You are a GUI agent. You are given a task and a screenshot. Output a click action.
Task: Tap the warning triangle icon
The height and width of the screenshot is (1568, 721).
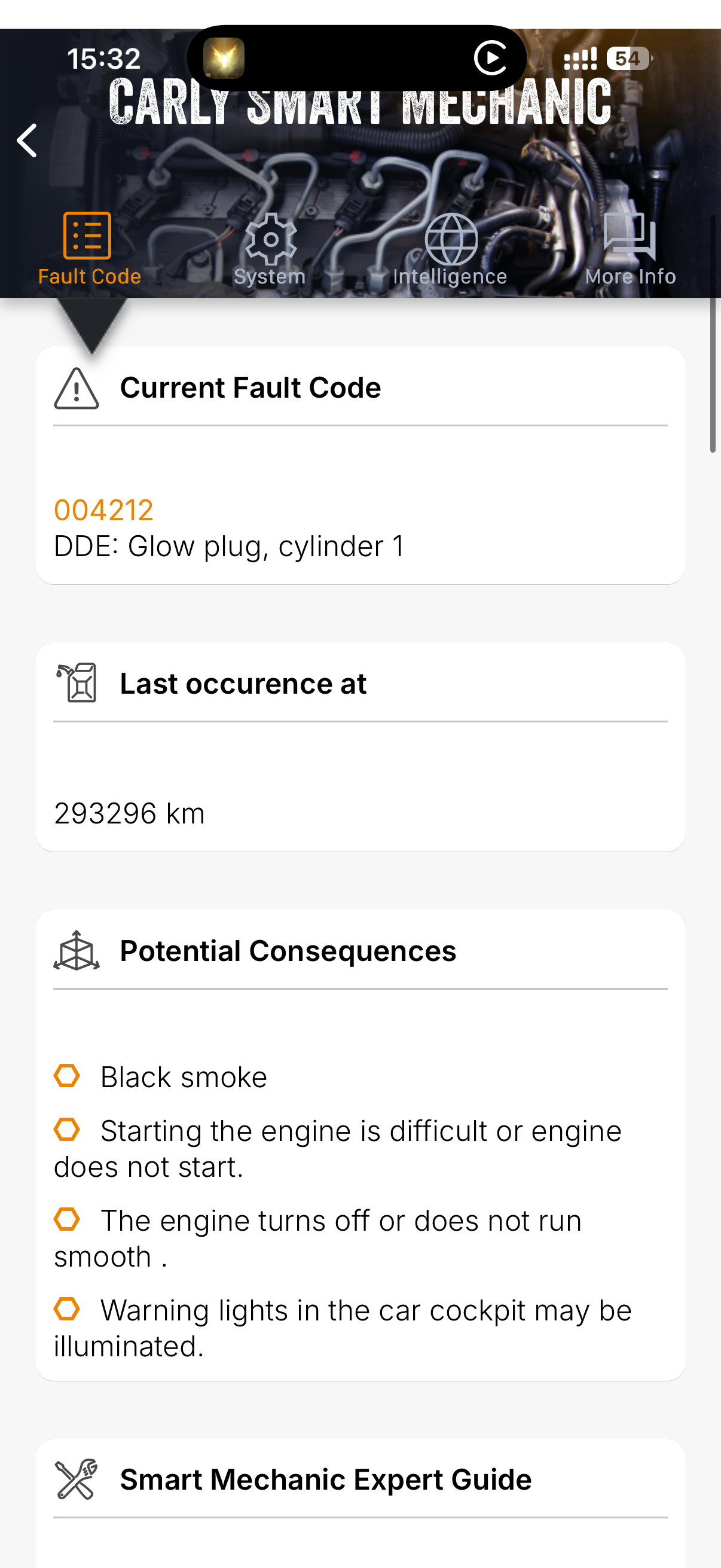77,388
